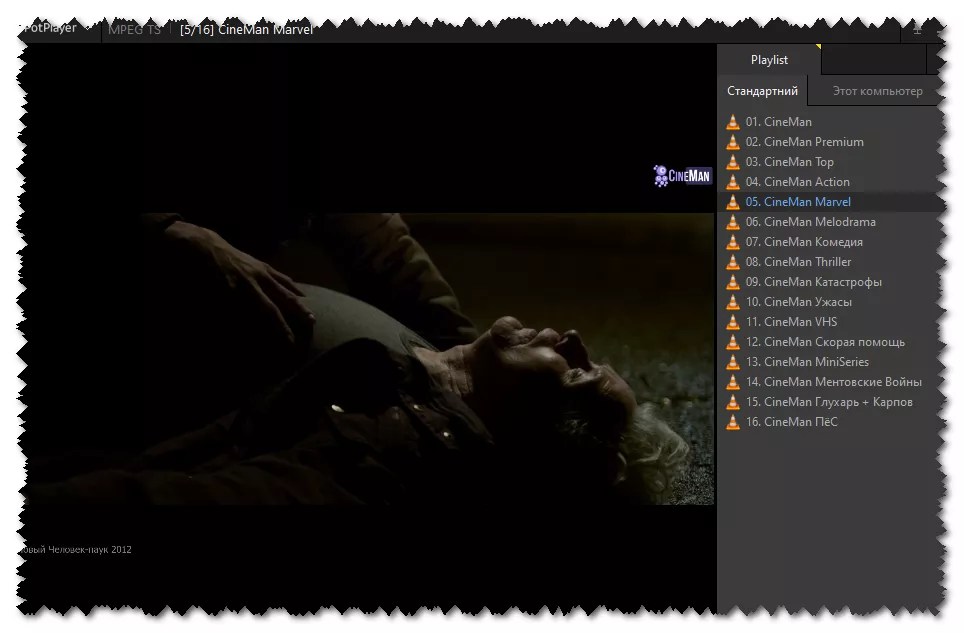964x633 pixels.
Task: Select playlist entry 12. CineMan Скорая помощь
Action: click(831, 342)
